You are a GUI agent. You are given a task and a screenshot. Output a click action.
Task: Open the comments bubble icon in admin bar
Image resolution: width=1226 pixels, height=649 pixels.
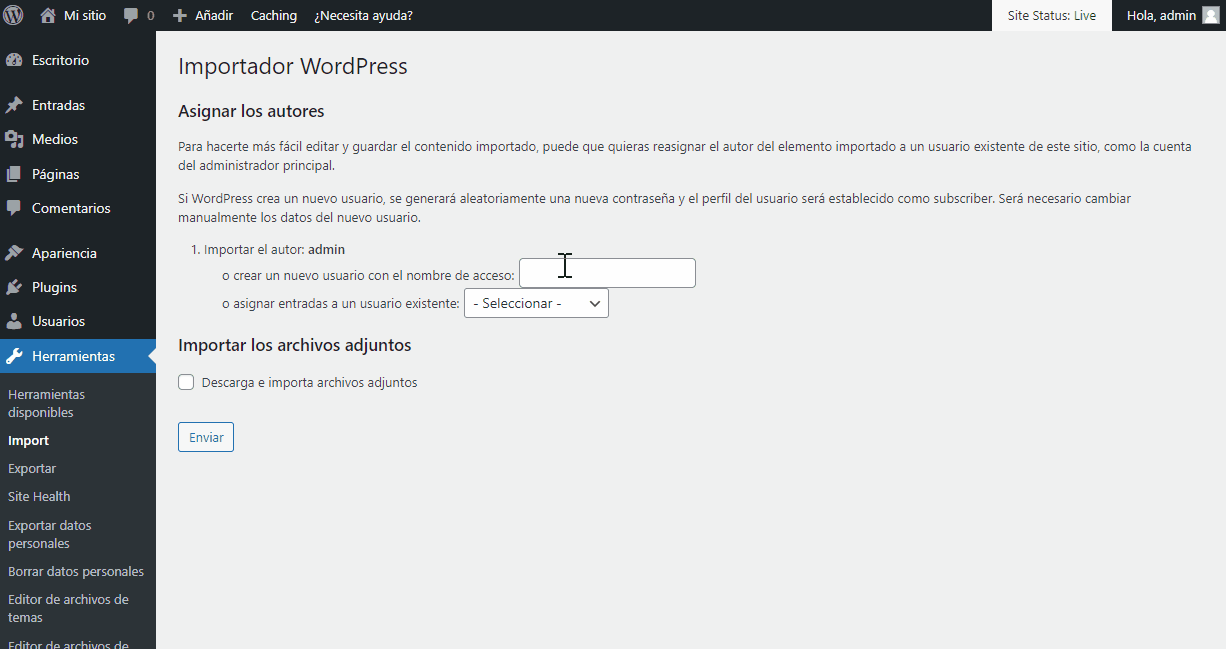coord(131,16)
